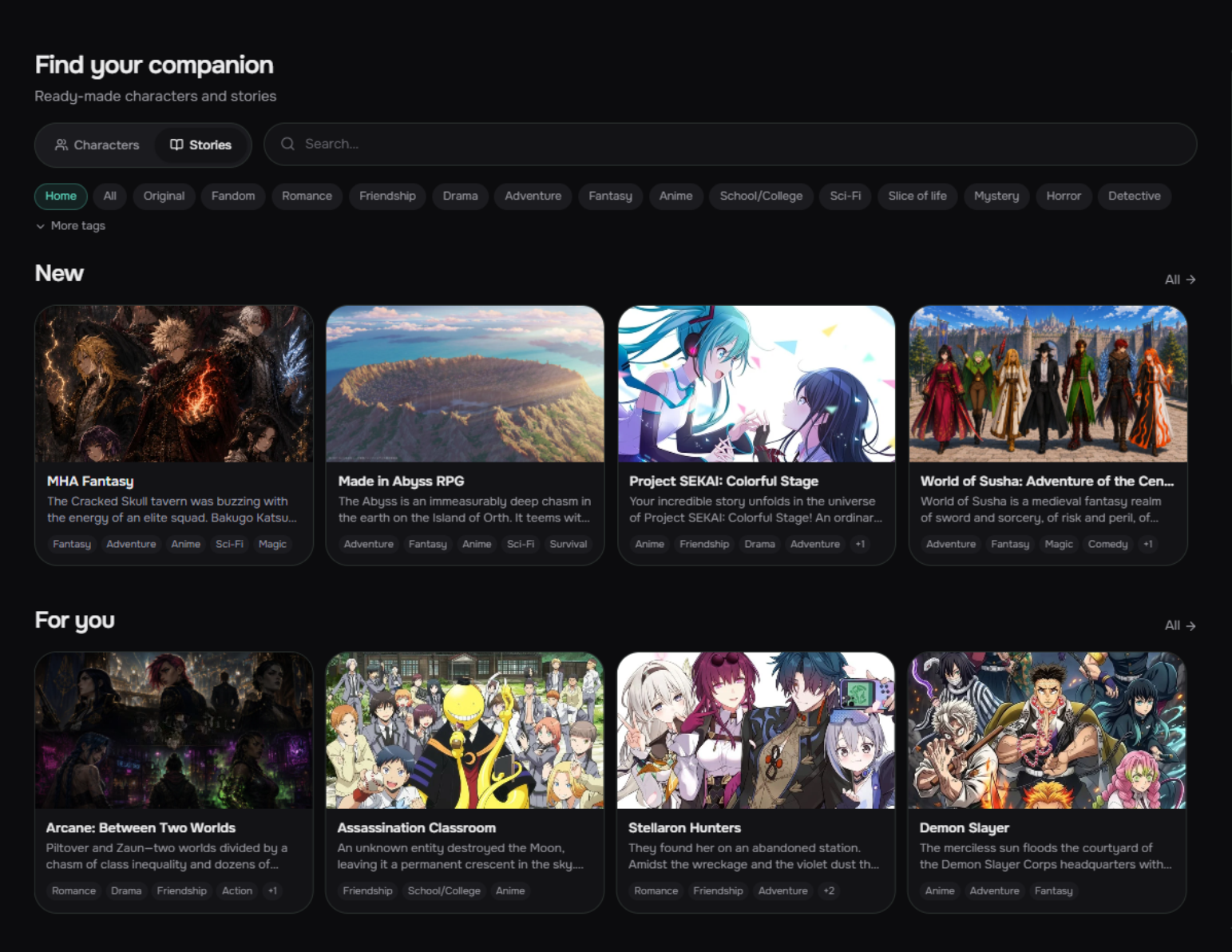Click the Magic tag on MHA Fantasy
The height and width of the screenshot is (952, 1232).
[x=272, y=544]
